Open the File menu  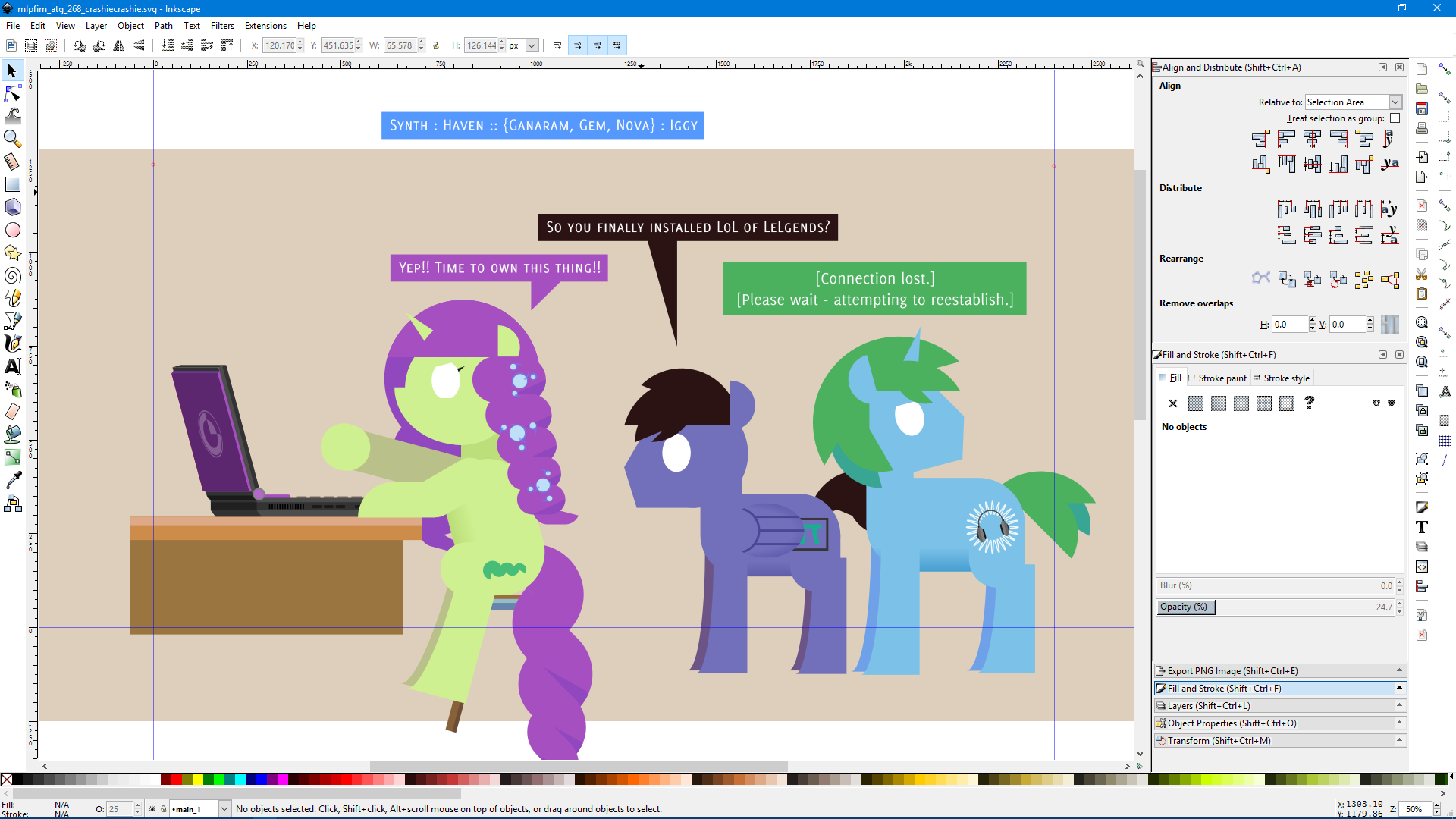coord(13,26)
